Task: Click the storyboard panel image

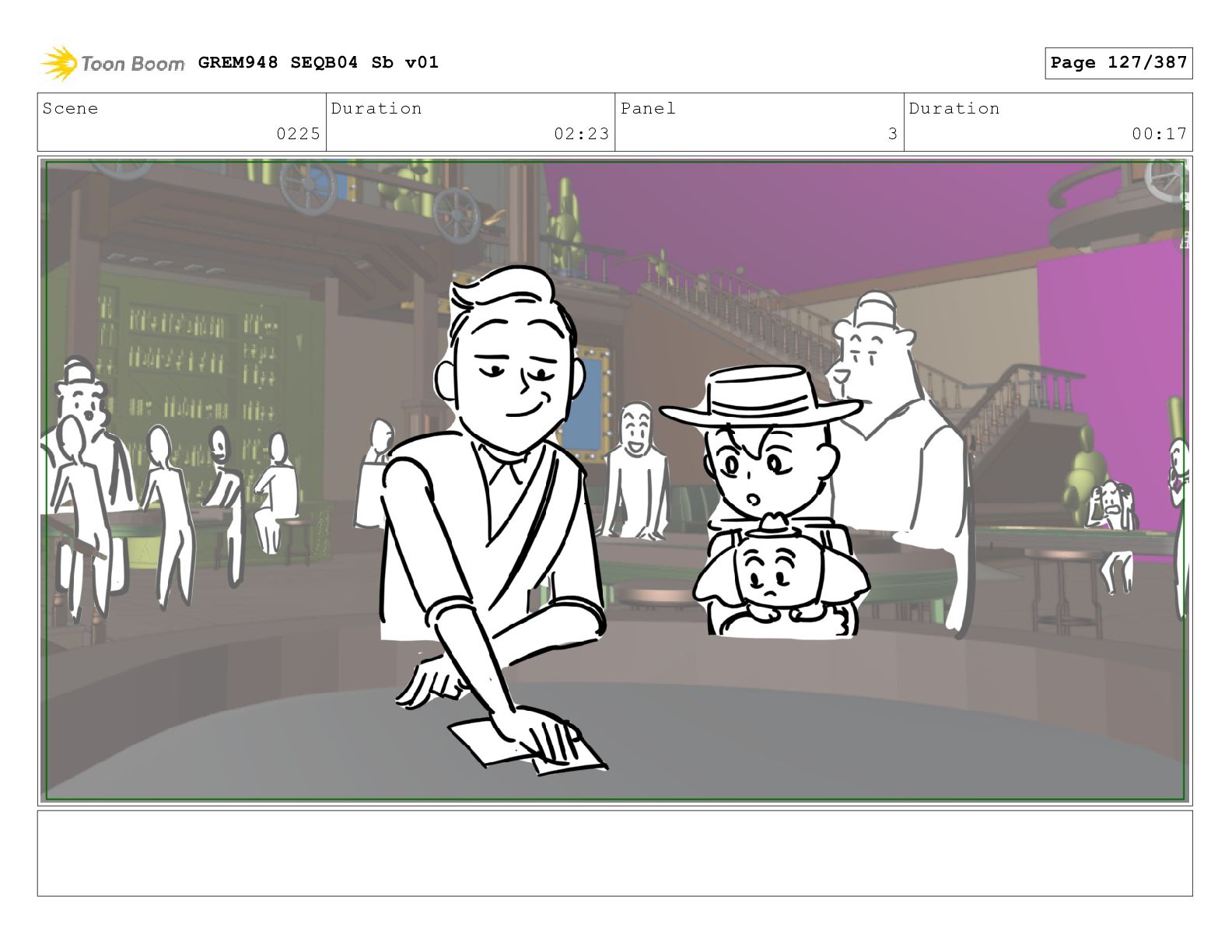Action: coord(615,481)
